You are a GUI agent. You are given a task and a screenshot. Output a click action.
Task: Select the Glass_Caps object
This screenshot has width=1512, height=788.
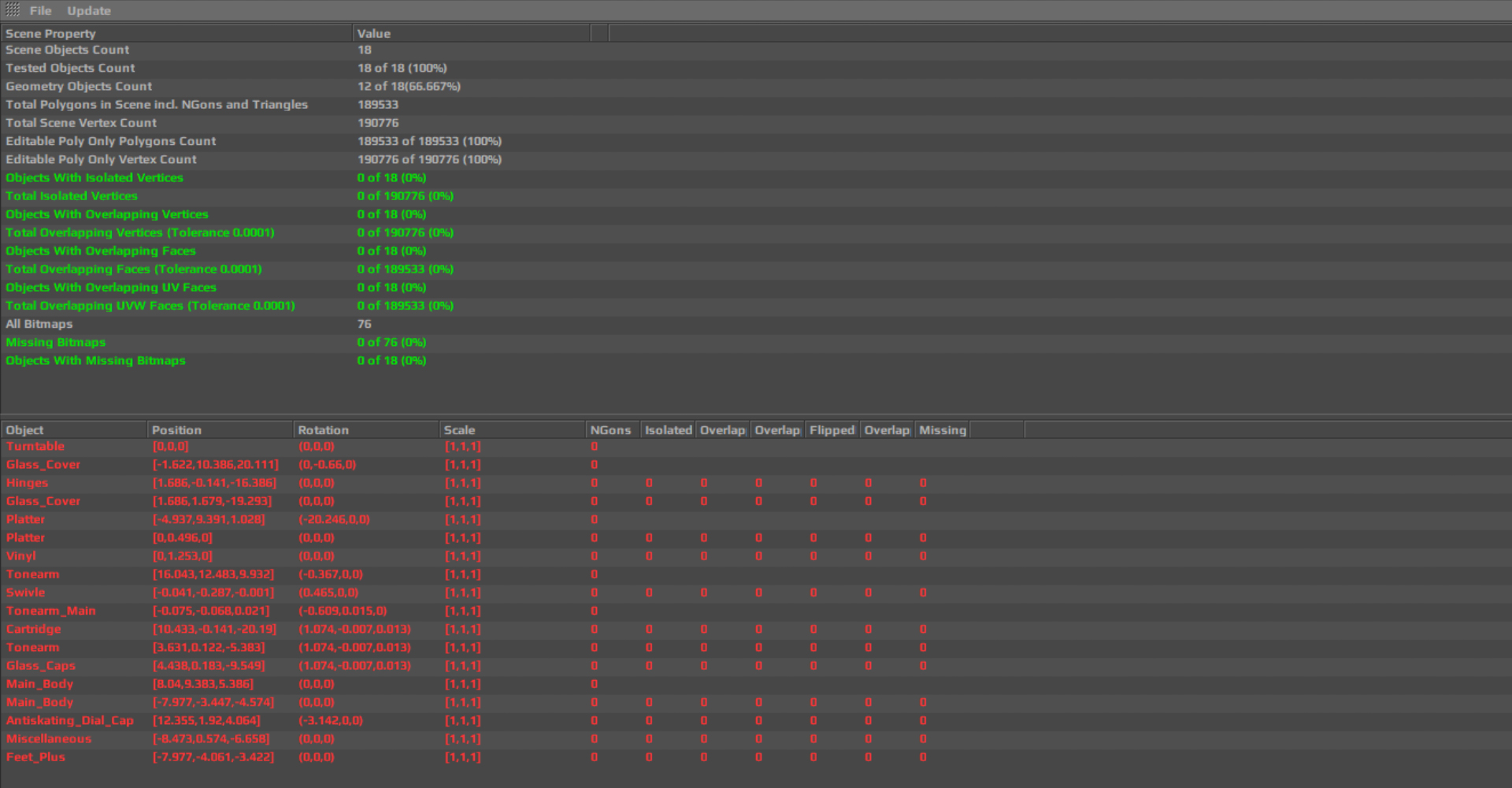click(41, 665)
